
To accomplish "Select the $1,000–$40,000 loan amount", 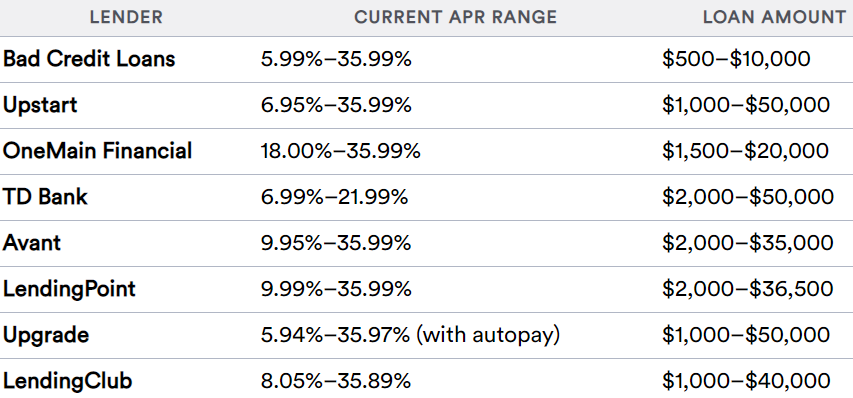I will (746, 381).
